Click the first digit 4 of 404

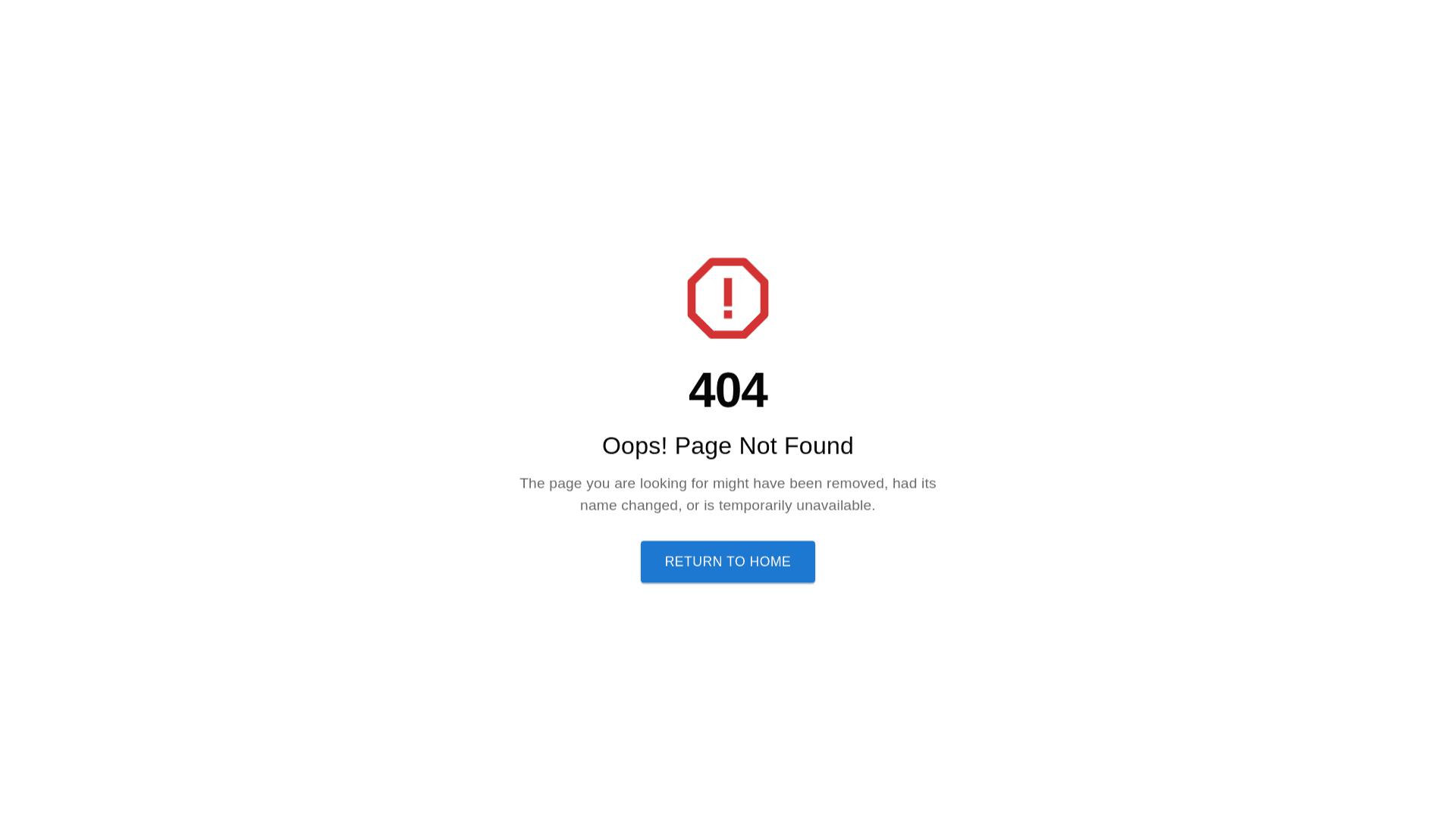click(701, 391)
